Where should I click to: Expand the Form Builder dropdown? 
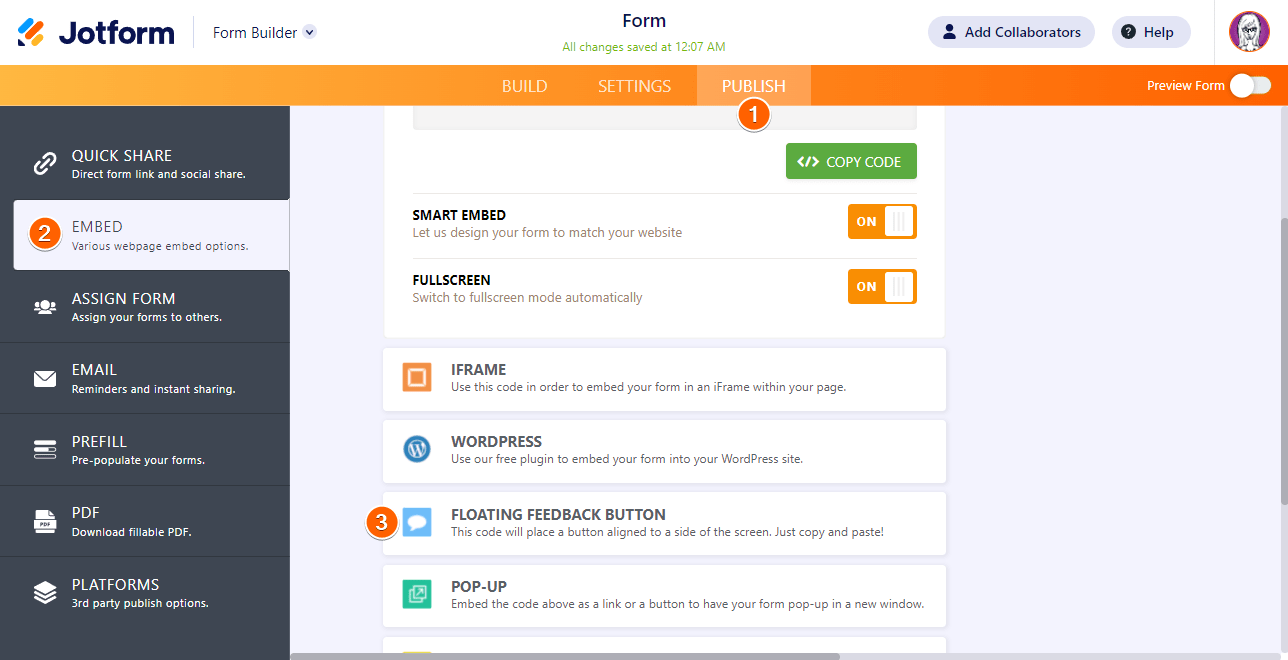click(x=310, y=32)
